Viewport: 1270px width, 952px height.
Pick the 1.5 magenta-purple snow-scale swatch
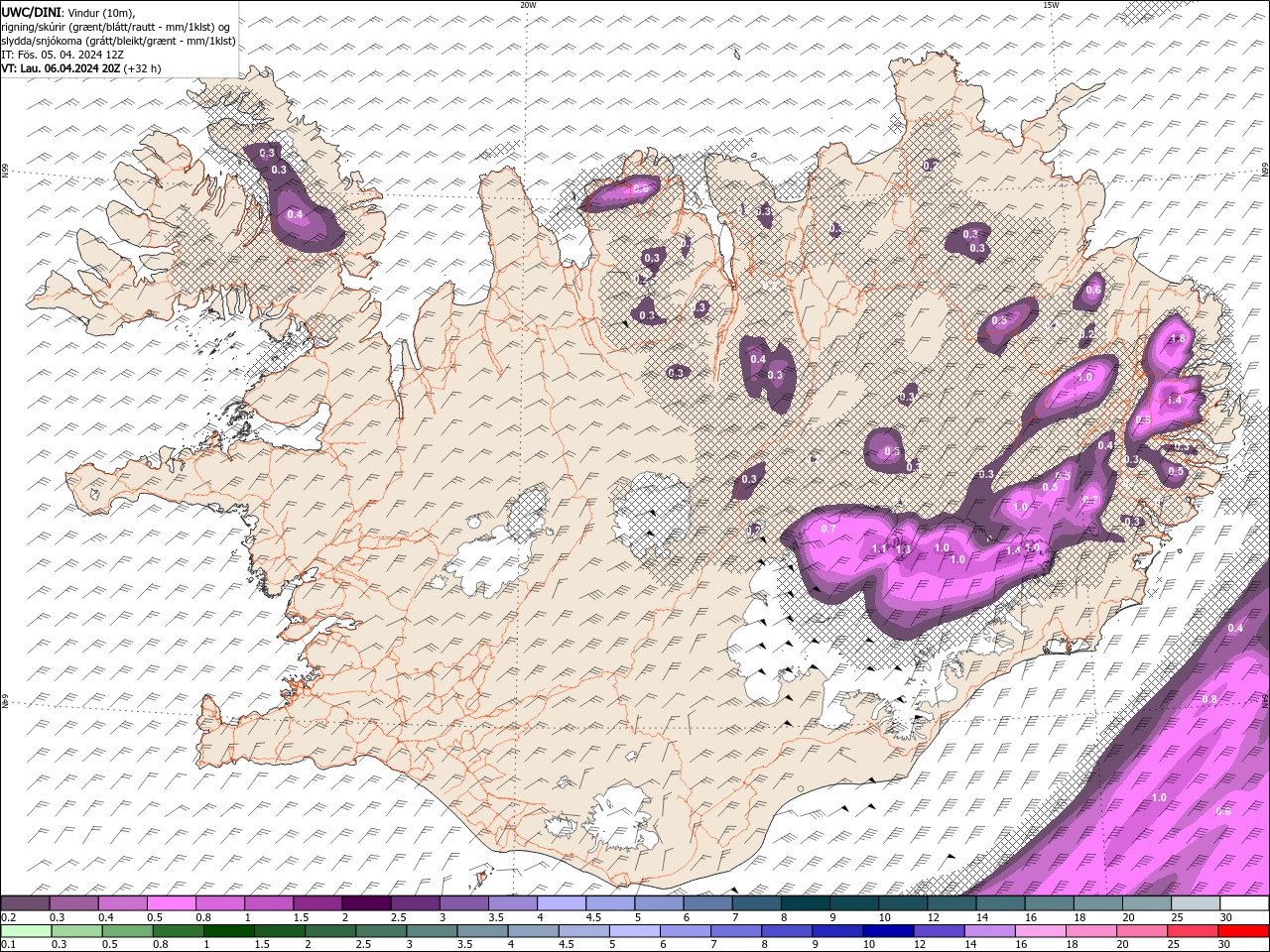tap(317, 903)
